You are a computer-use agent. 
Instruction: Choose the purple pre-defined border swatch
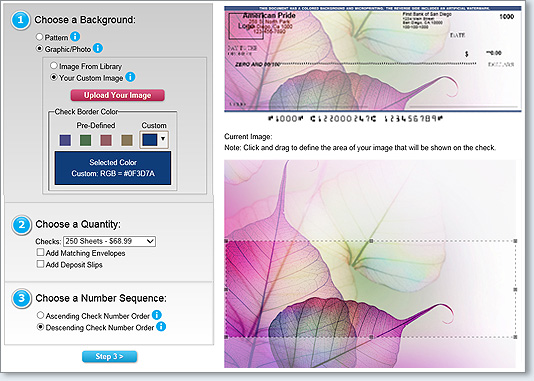(x=65, y=140)
